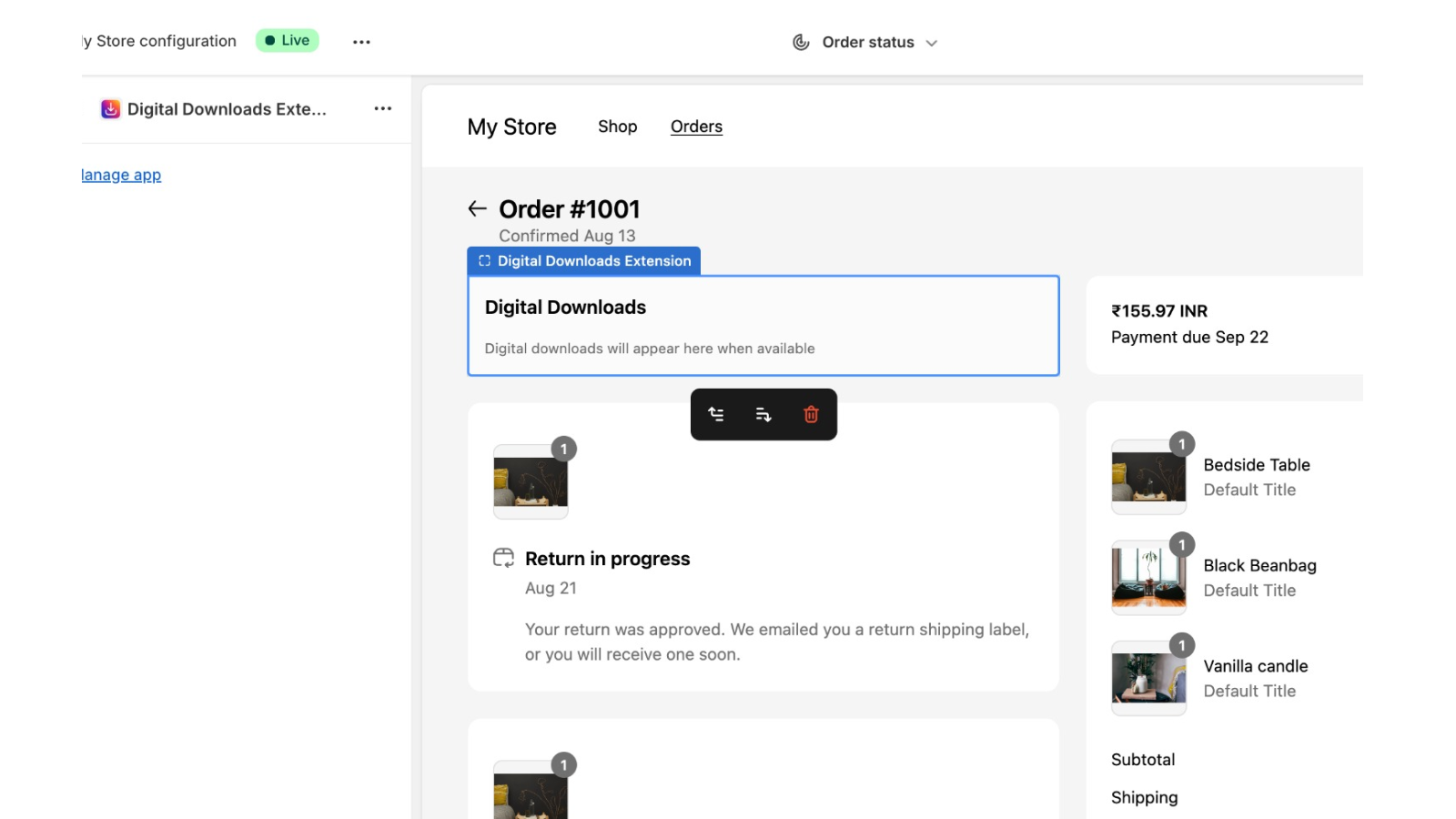The image size is (1456, 819).
Task: Click the My Store title
Action: [x=511, y=126]
